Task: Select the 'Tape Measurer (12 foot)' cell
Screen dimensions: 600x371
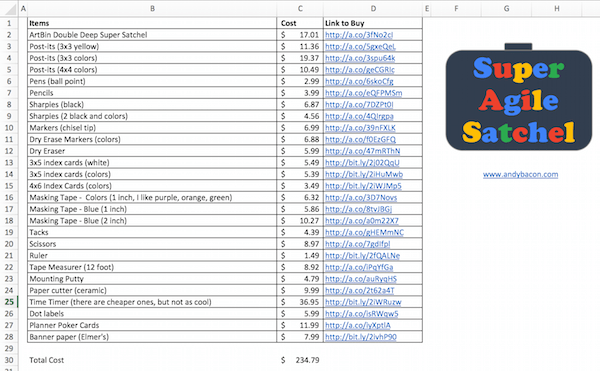Action: click(152, 267)
